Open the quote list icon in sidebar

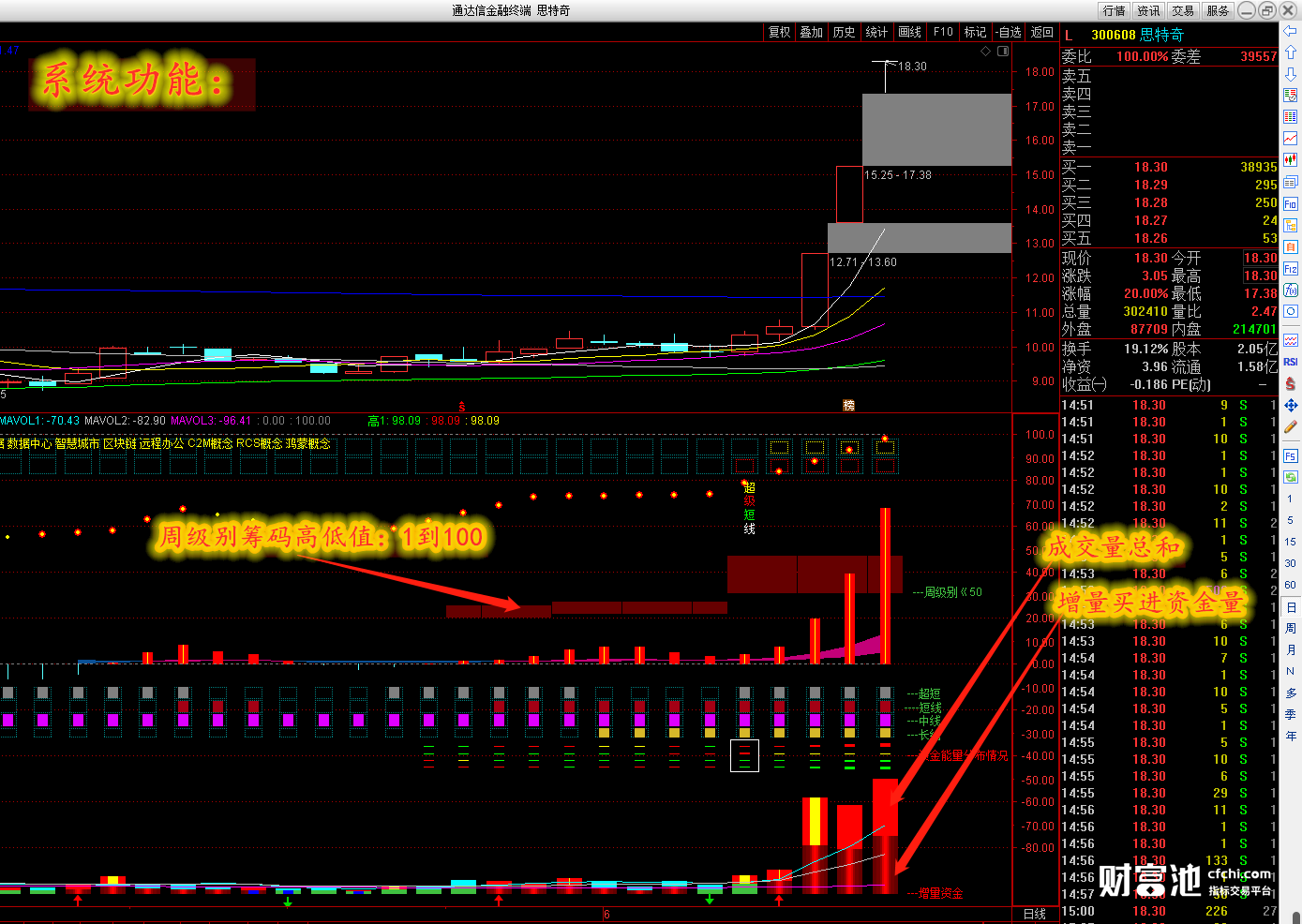(1291, 96)
